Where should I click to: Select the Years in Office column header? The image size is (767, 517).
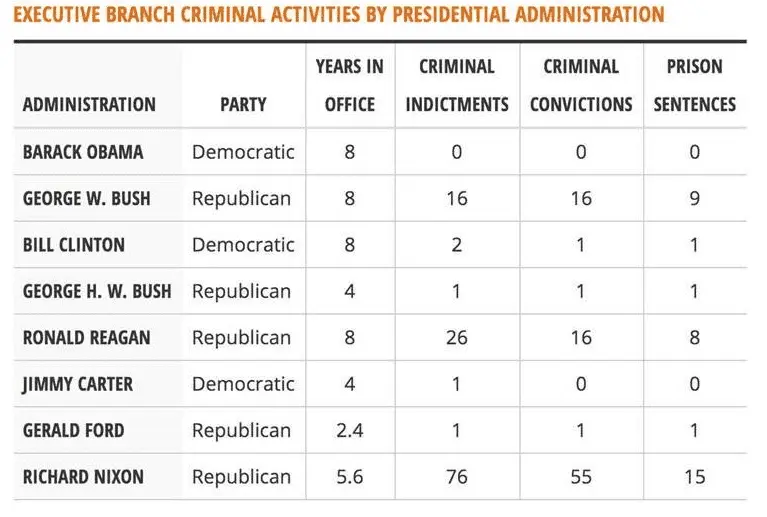[x=349, y=86]
